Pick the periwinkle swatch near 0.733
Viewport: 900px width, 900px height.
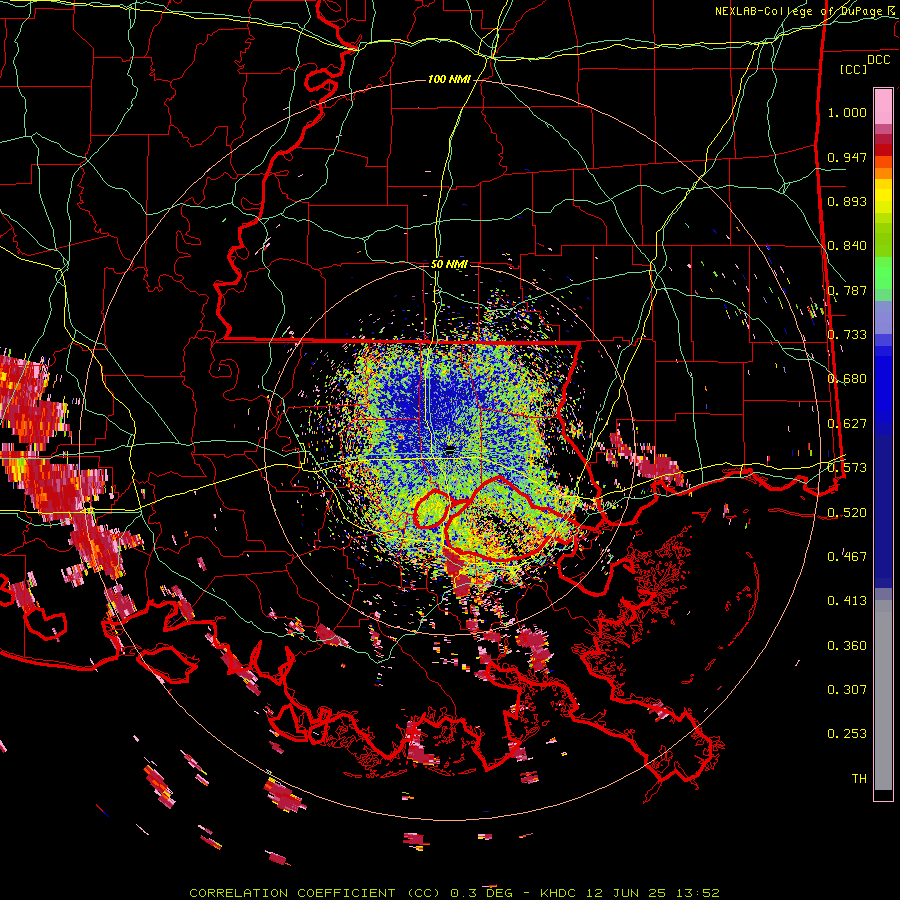pyautogui.click(x=883, y=319)
